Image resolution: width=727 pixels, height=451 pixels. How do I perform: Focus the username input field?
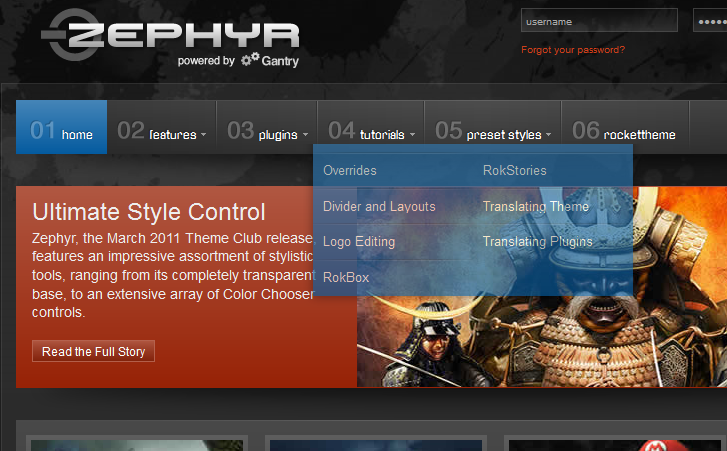(x=599, y=20)
